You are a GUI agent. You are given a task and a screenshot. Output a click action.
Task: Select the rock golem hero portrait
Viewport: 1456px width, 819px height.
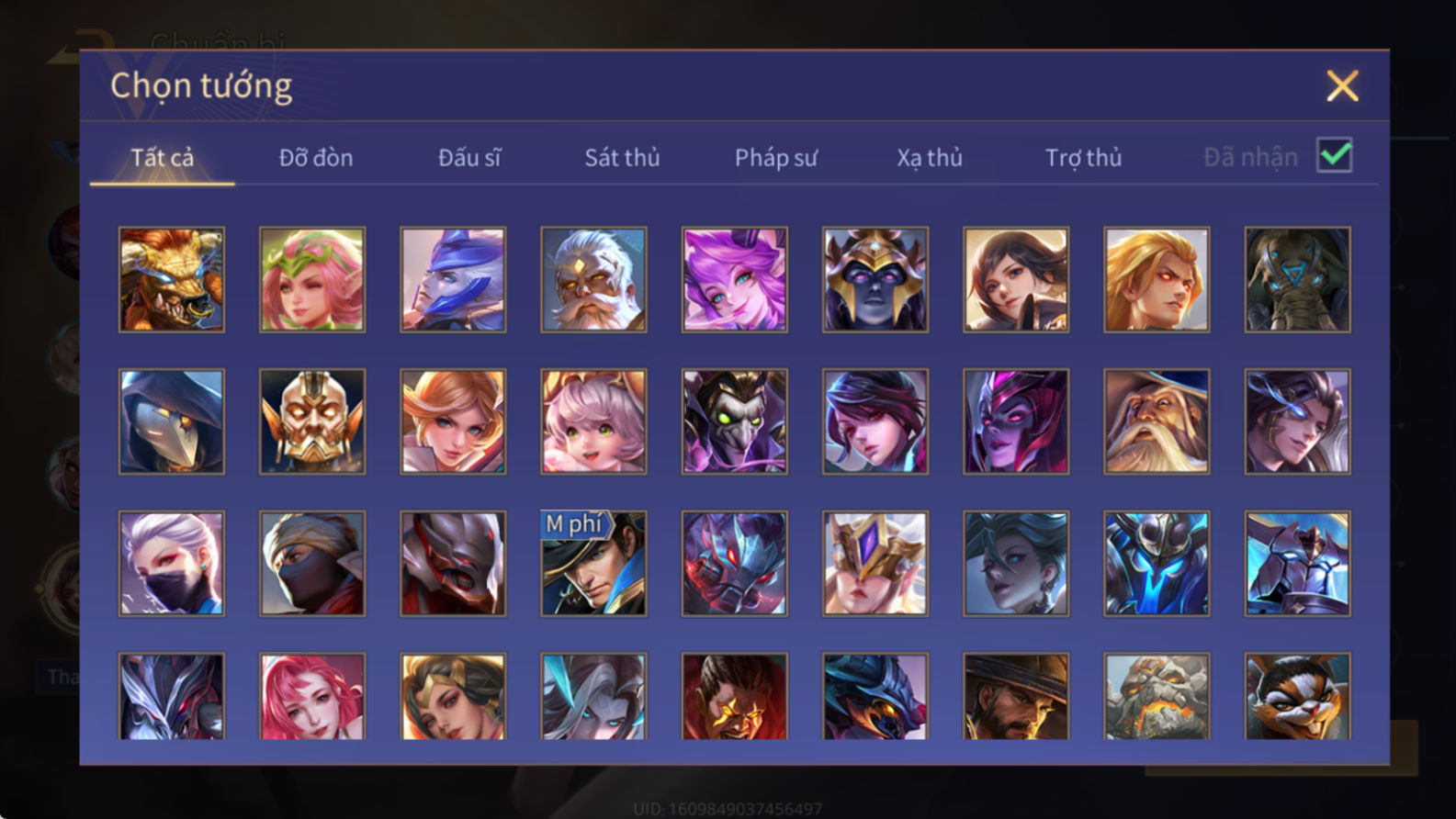point(1157,696)
